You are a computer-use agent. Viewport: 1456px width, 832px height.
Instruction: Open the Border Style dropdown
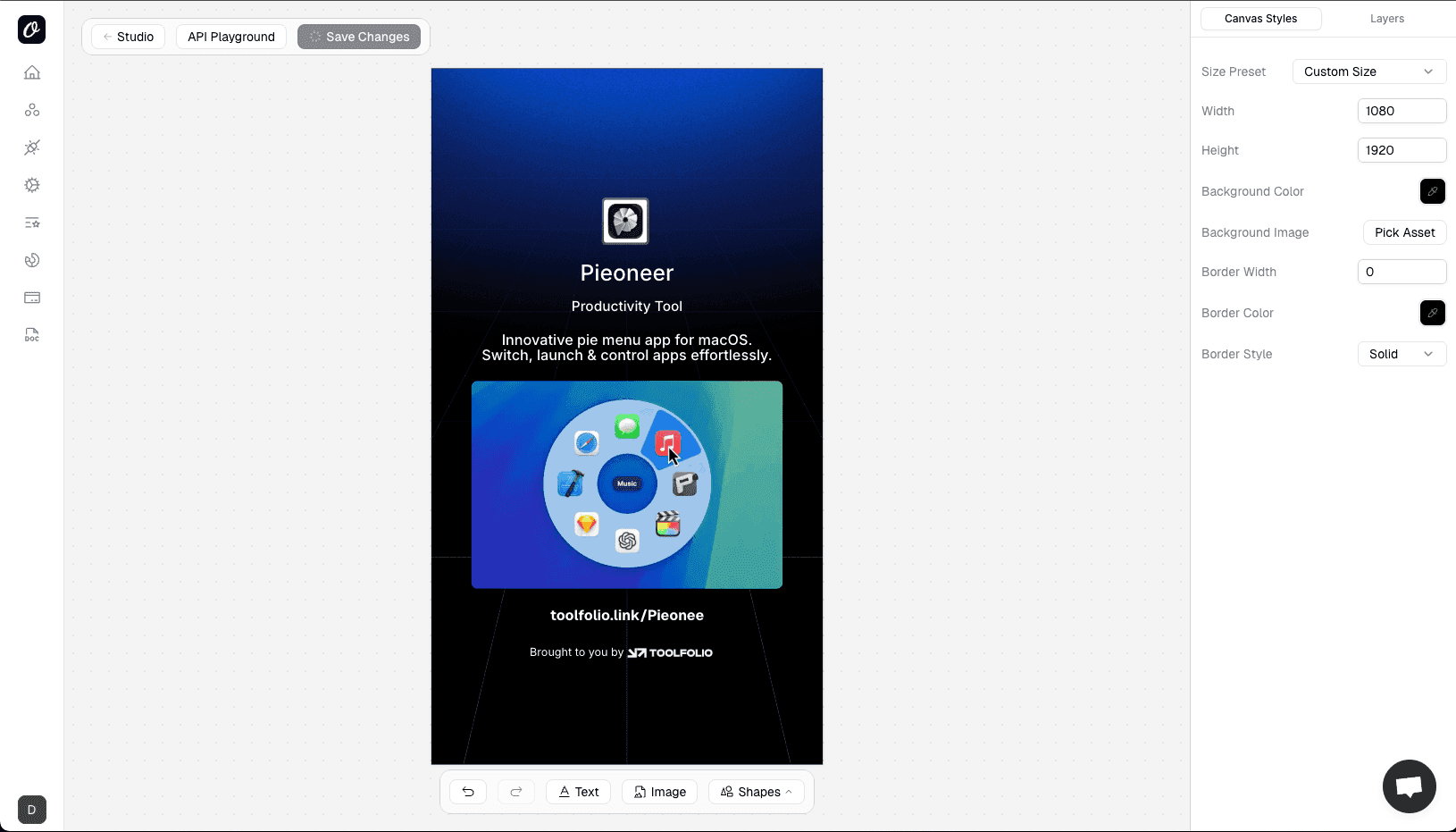[1402, 354]
